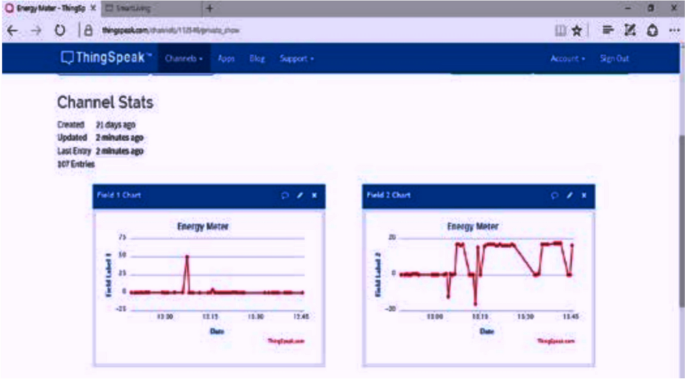Screen dimensions: 685x379
Task: Add page to favorites star icon
Action: click(x=577, y=30)
